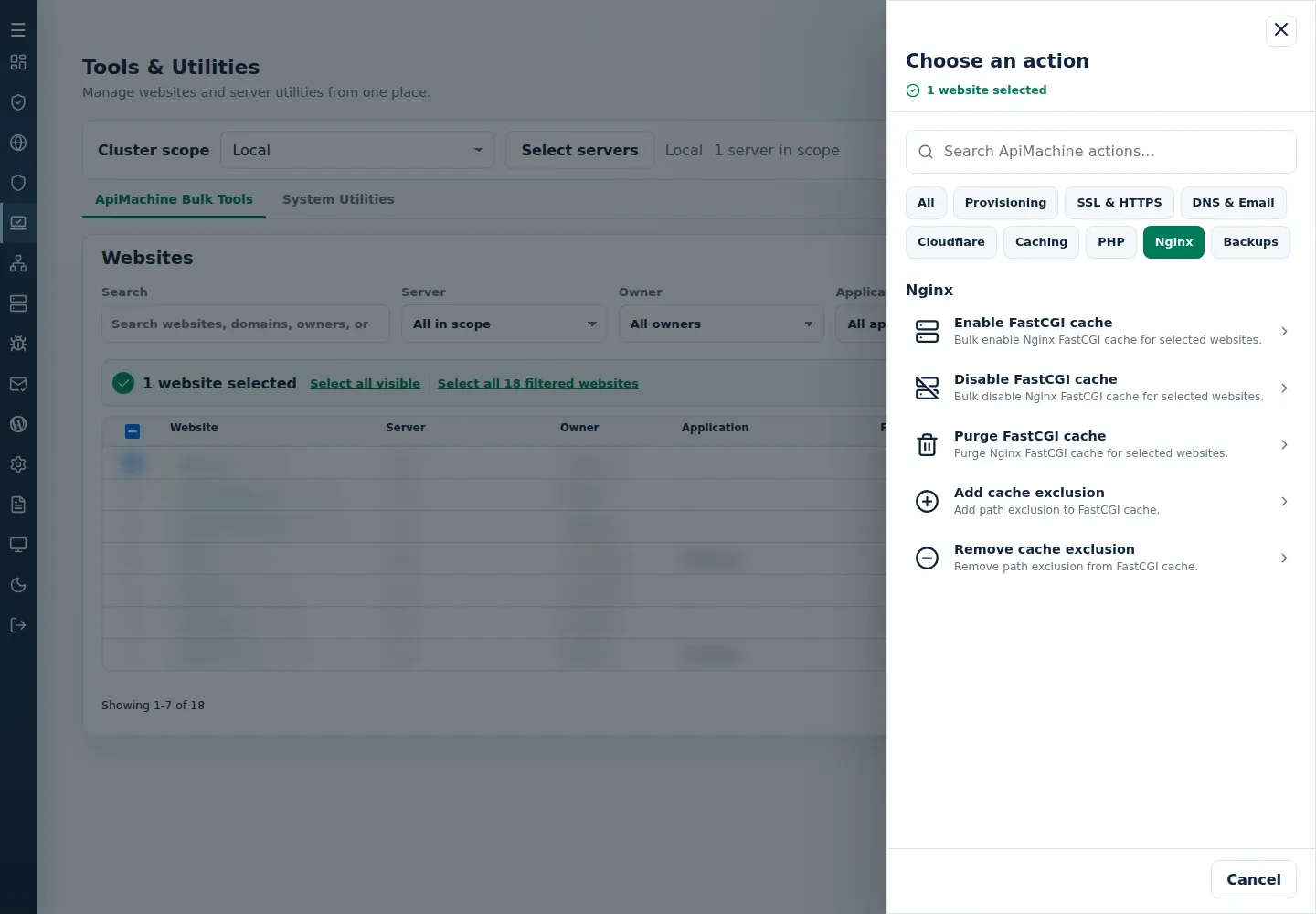Image resolution: width=1316 pixels, height=914 pixels.
Task: Click the globe icon in sidebar
Action: 18,143
